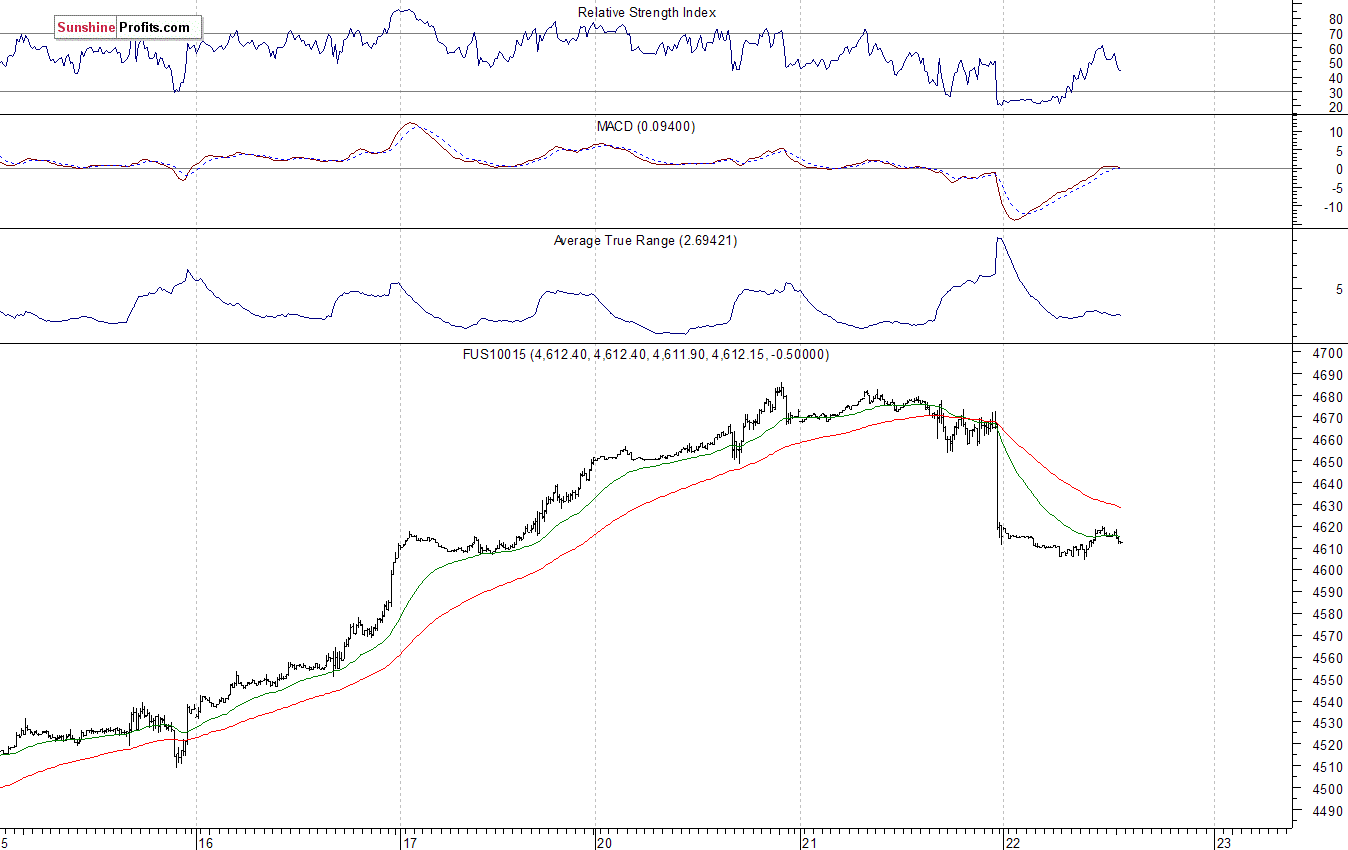Click the FUS10015 price chart title
Viewport: 1348px width, 850px height.
[646, 355]
